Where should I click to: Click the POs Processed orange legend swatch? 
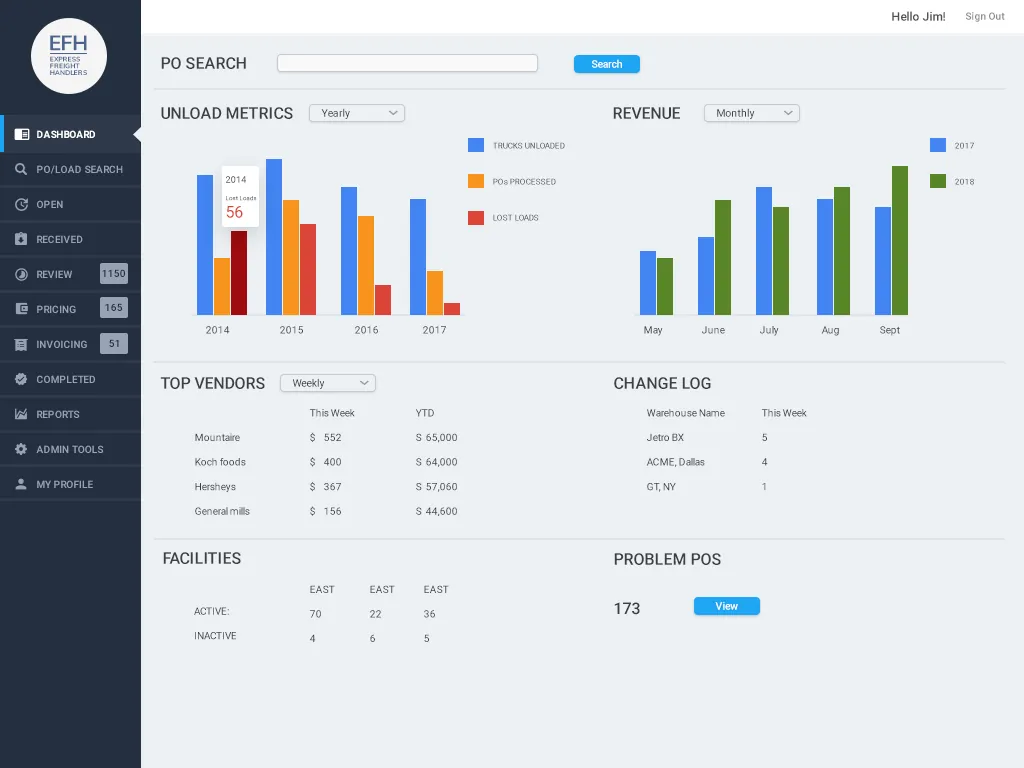pos(476,181)
